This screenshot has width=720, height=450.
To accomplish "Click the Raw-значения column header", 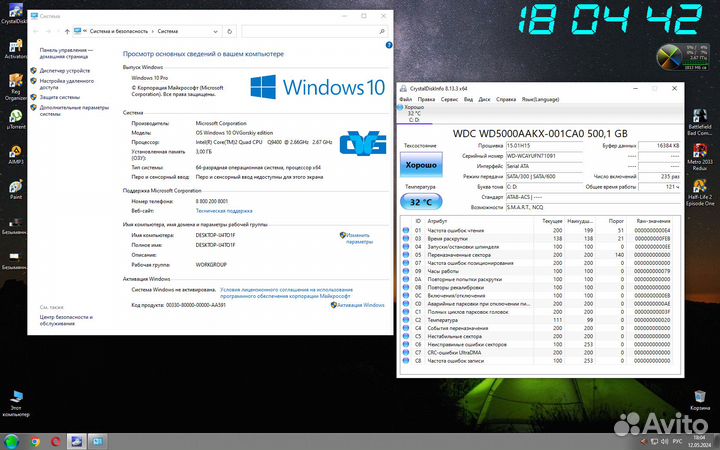I will click(652, 221).
